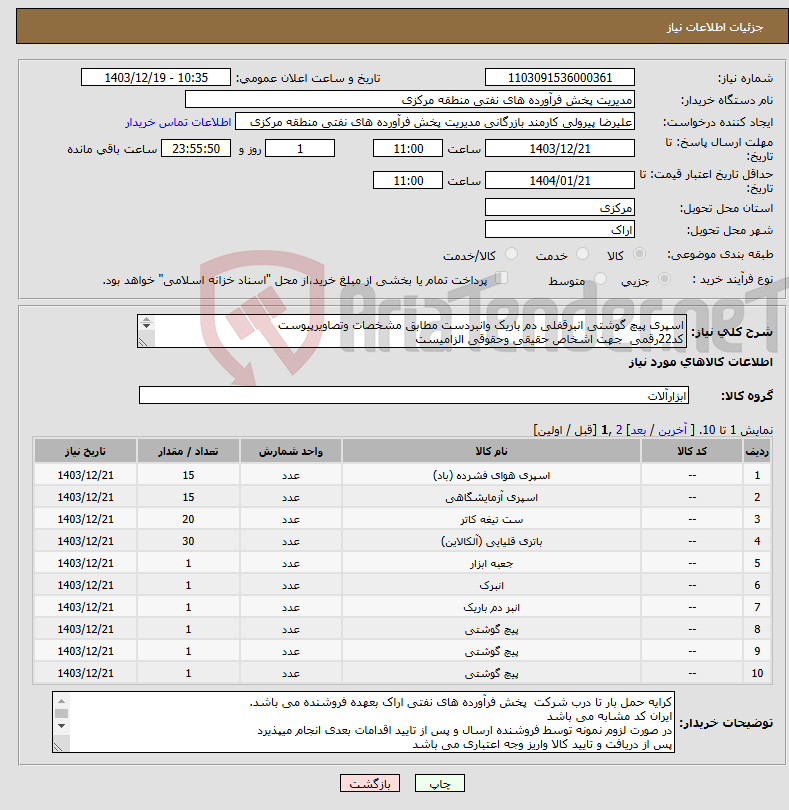Toggle the اسناد خزانه اسلامی payment checkbox
The height and width of the screenshot is (810, 789).
click(501, 278)
